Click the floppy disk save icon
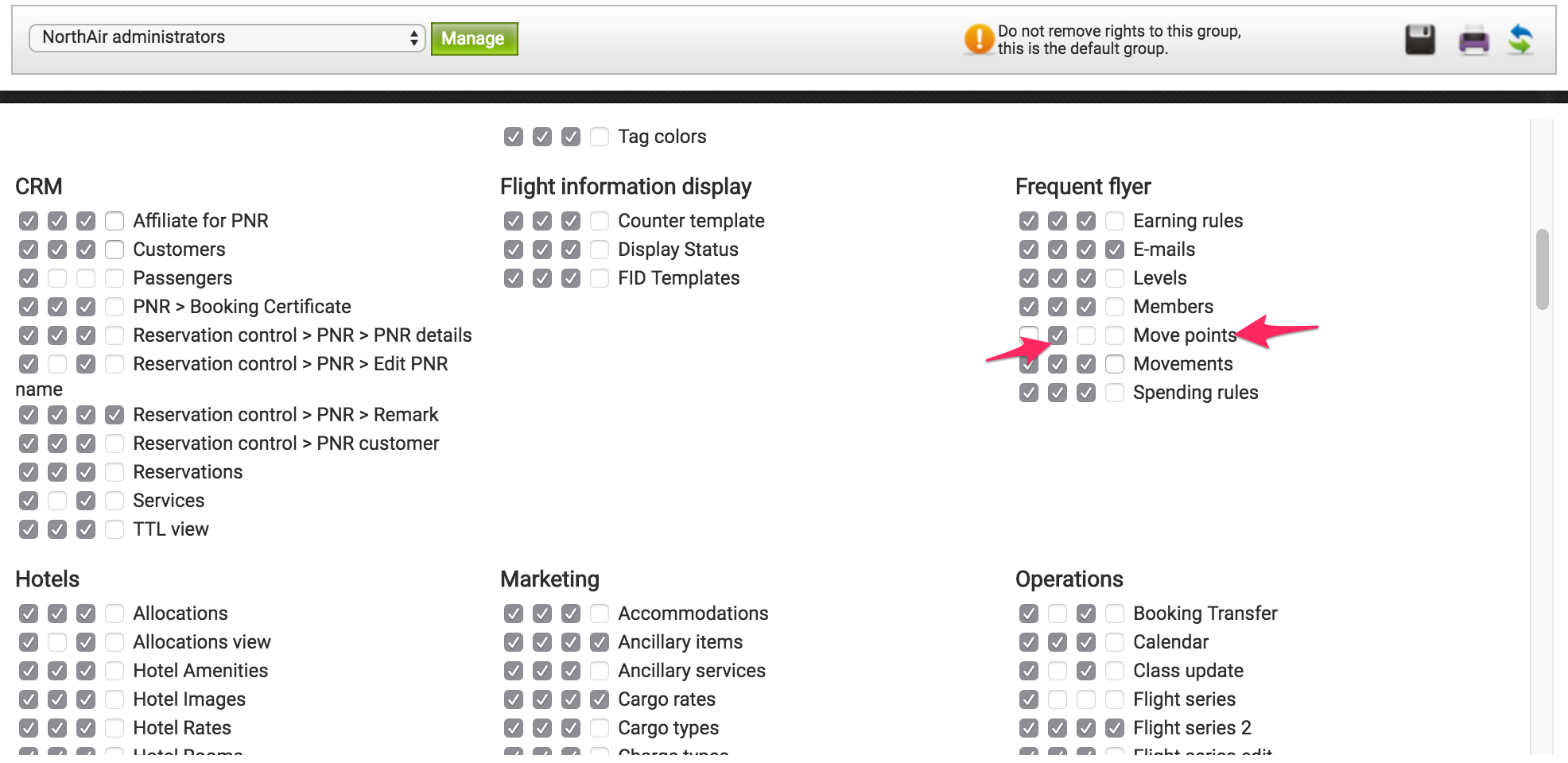Screen dimensions: 1568x763 tap(1420, 39)
